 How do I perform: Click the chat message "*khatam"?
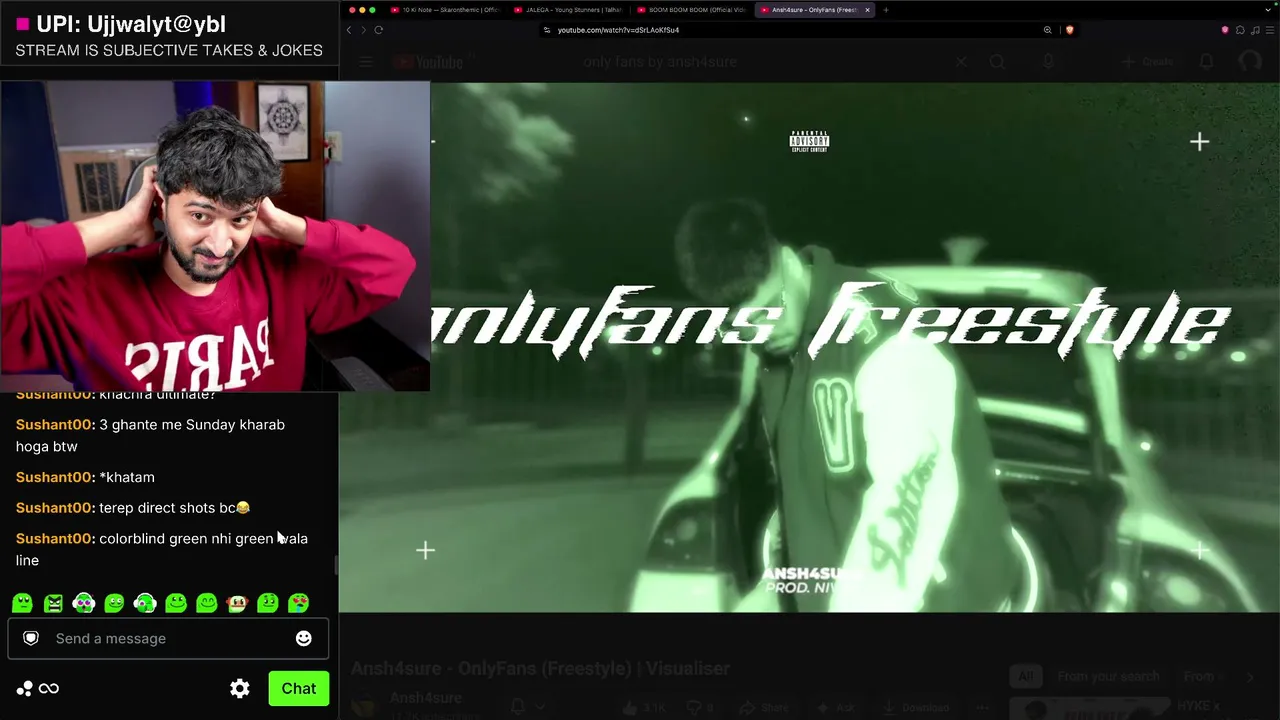pos(127,477)
